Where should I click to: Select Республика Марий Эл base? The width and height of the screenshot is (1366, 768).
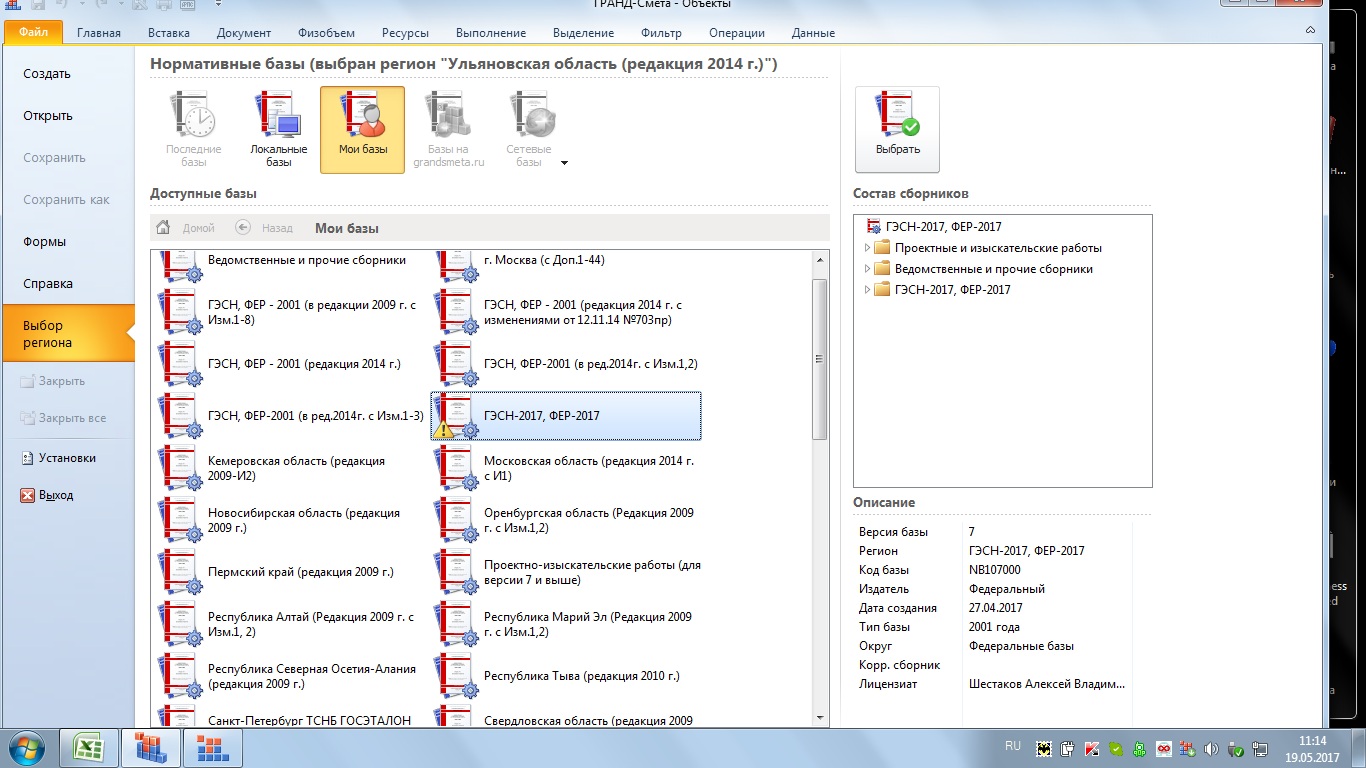[566, 624]
